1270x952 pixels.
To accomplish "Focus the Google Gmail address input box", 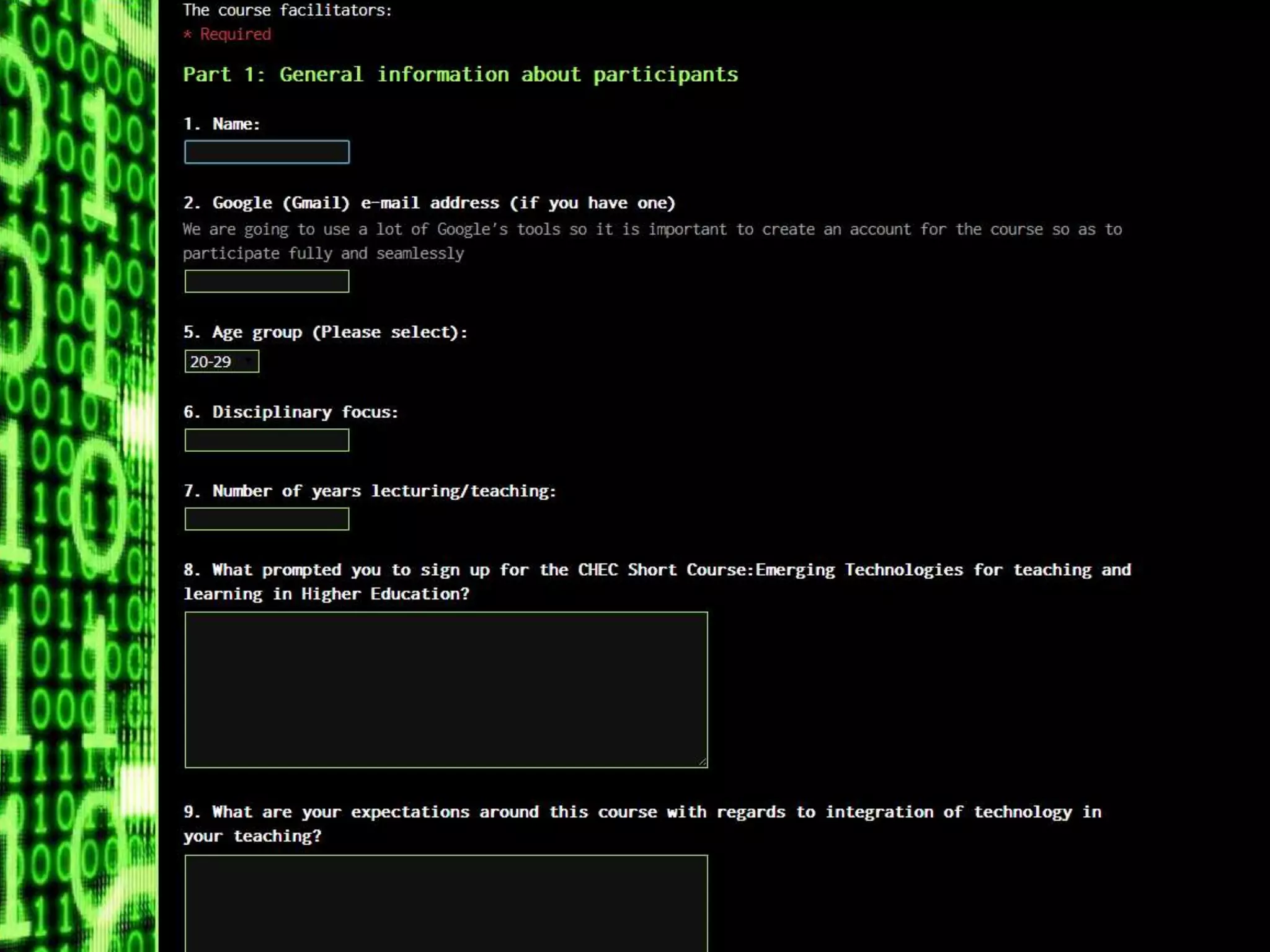I will tap(267, 281).
